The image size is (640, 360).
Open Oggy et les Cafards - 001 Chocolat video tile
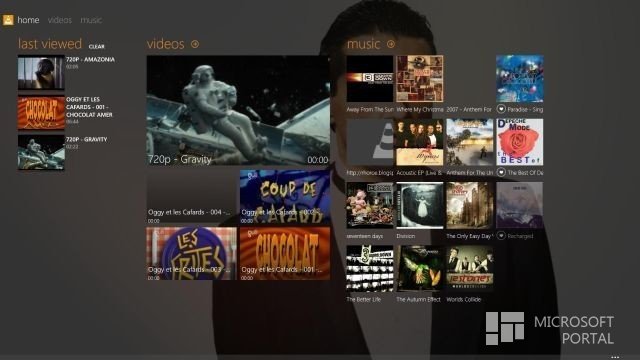(x=285, y=253)
